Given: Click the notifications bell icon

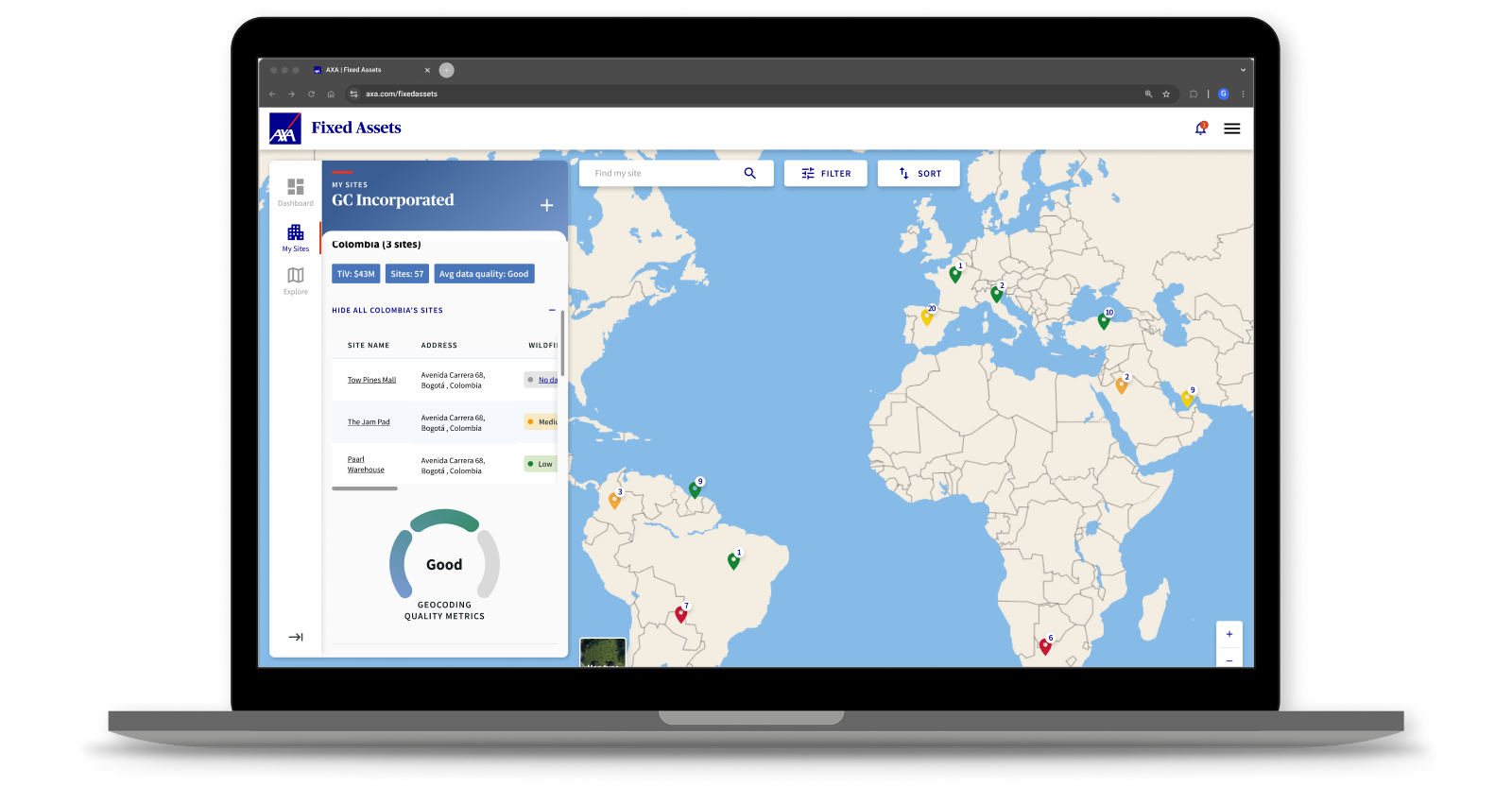Looking at the screenshot, I should (1200, 128).
